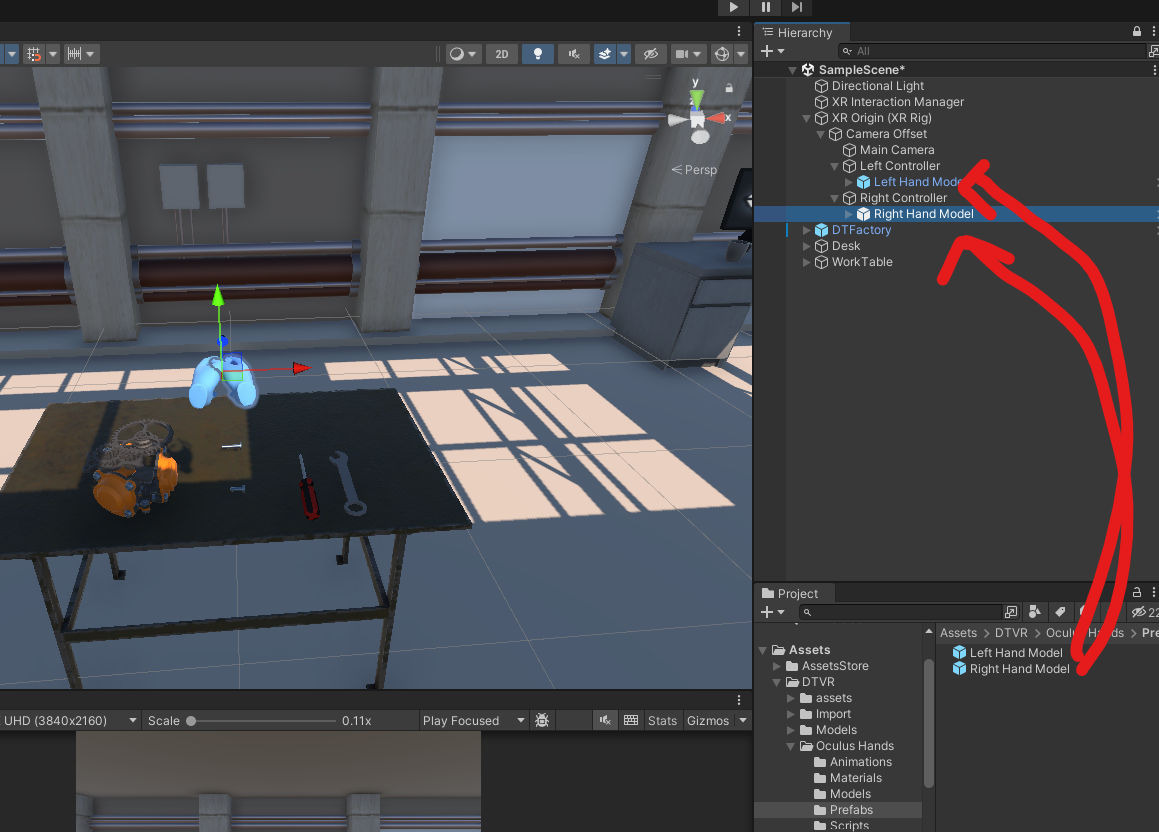1159x832 pixels.
Task: Select Desk object in Hierarchy
Action: (x=846, y=246)
